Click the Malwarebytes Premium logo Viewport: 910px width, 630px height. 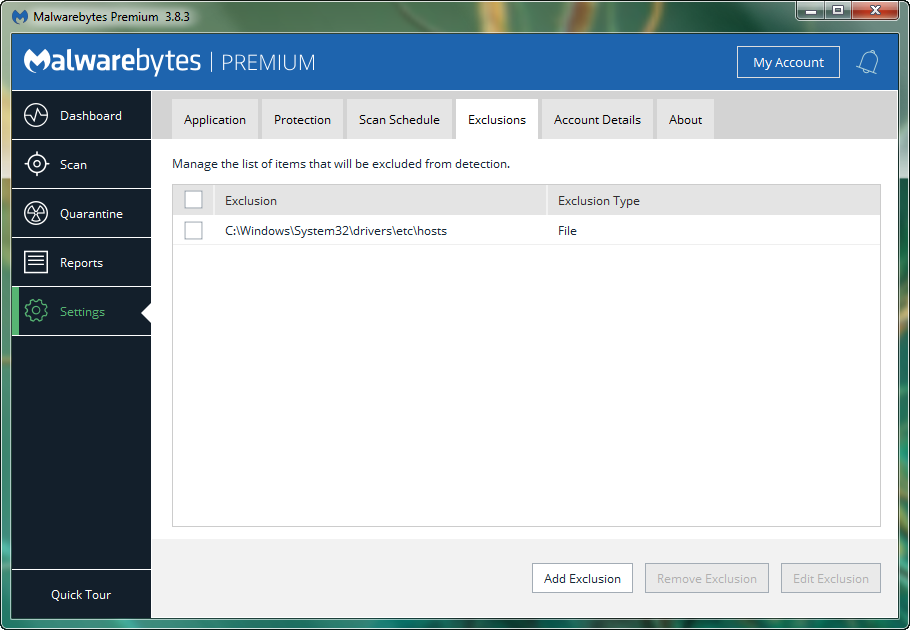(x=169, y=61)
